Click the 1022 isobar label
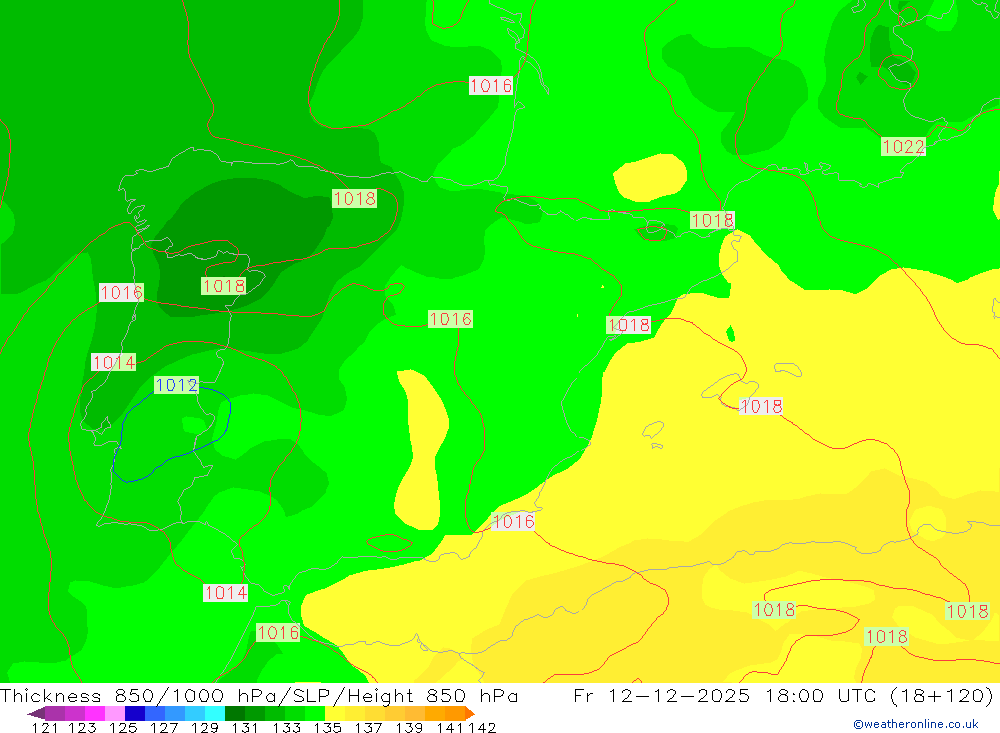The height and width of the screenshot is (733, 1000). [902, 147]
